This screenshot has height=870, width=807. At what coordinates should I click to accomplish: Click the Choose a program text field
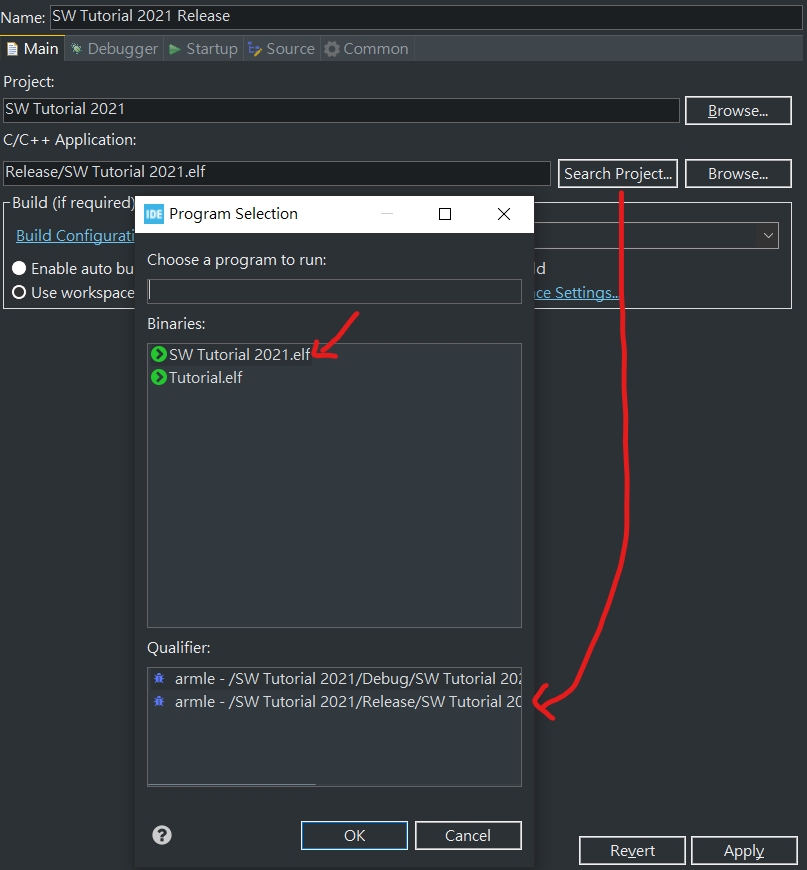coord(334,291)
